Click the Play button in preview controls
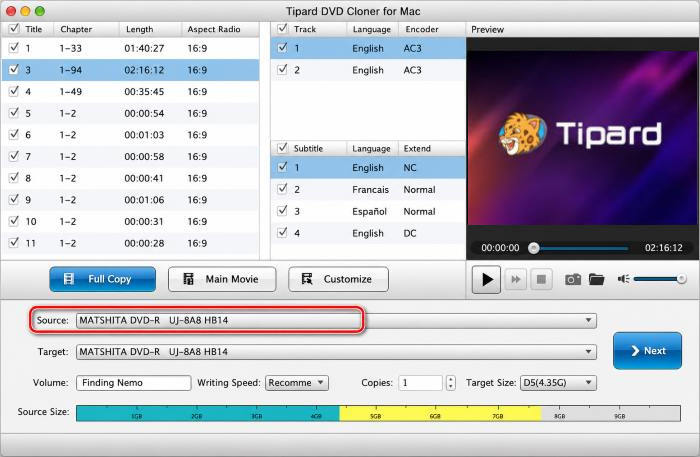Image resolution: width=700 pixels, height=457 pixels. [x=486, y=280]
